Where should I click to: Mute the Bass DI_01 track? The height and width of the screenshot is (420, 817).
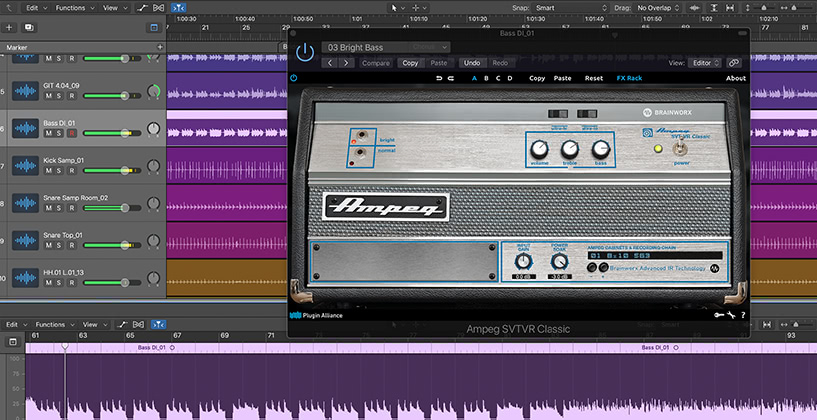tap(48, 133)
